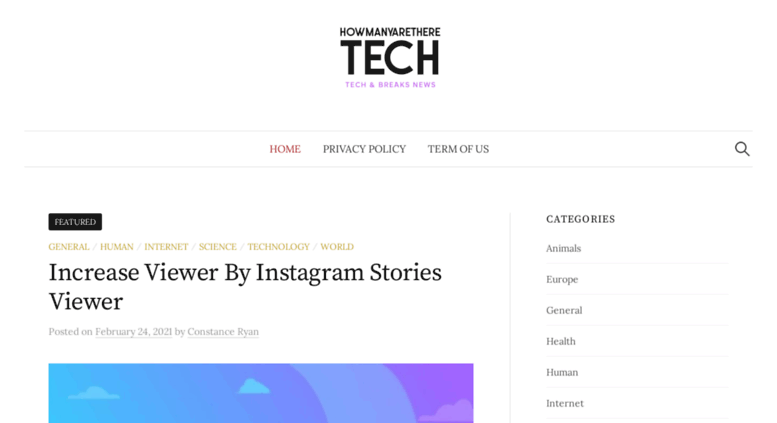View author Constance Ryan's posts
This screenshot has width=777, height=423.
click(x=223, y=331)
